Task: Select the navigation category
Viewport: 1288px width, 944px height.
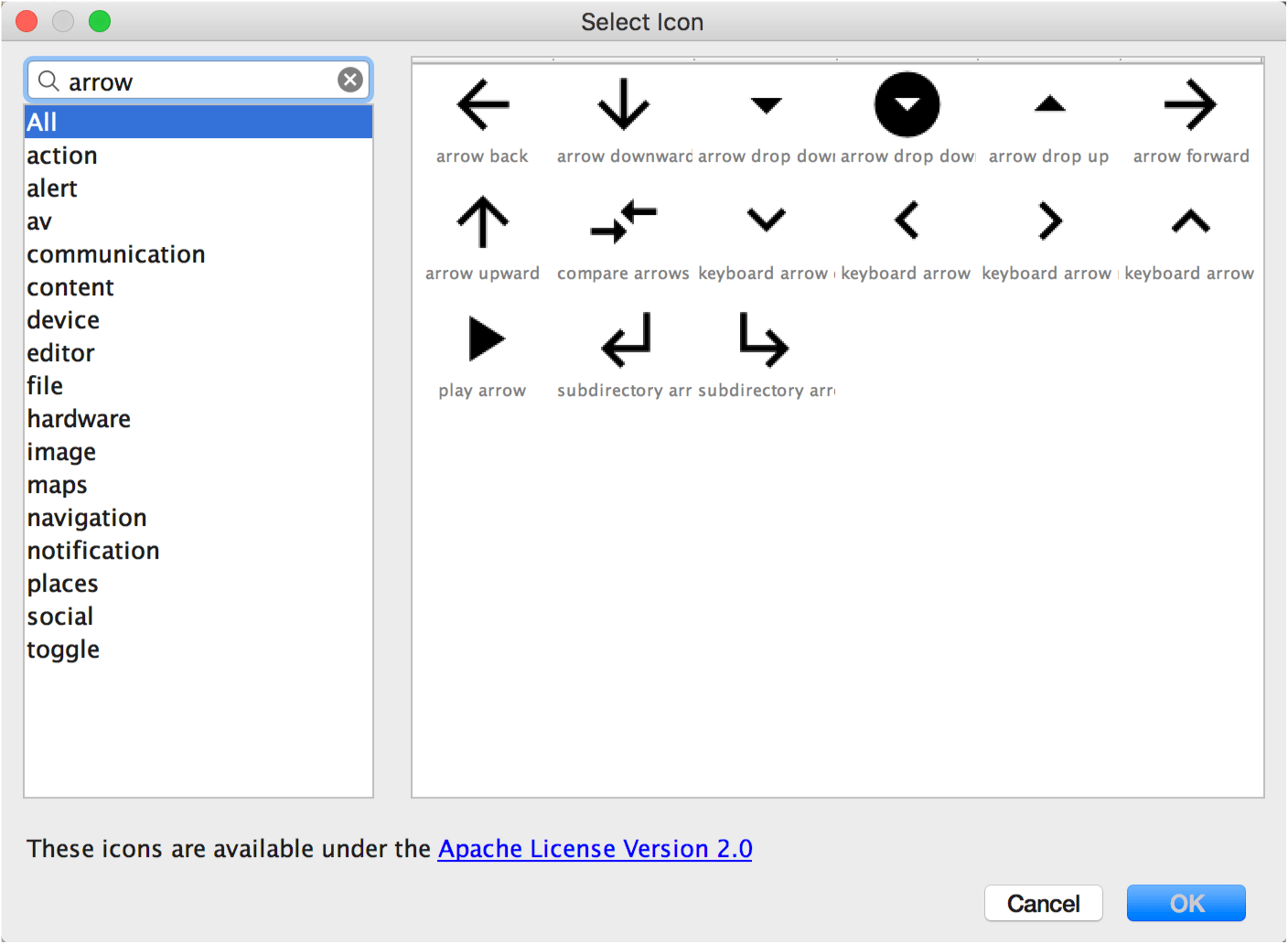Action: click(x=87, y=518)
